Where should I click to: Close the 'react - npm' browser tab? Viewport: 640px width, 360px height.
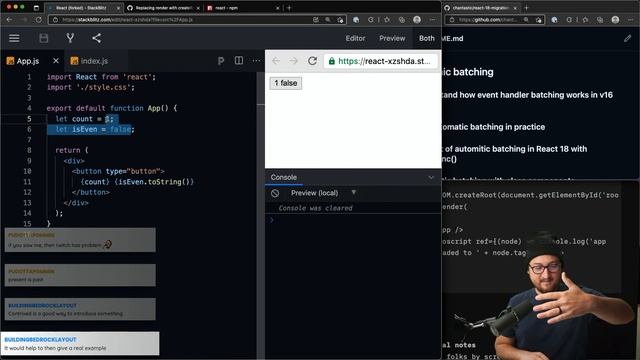coord(278,8)
